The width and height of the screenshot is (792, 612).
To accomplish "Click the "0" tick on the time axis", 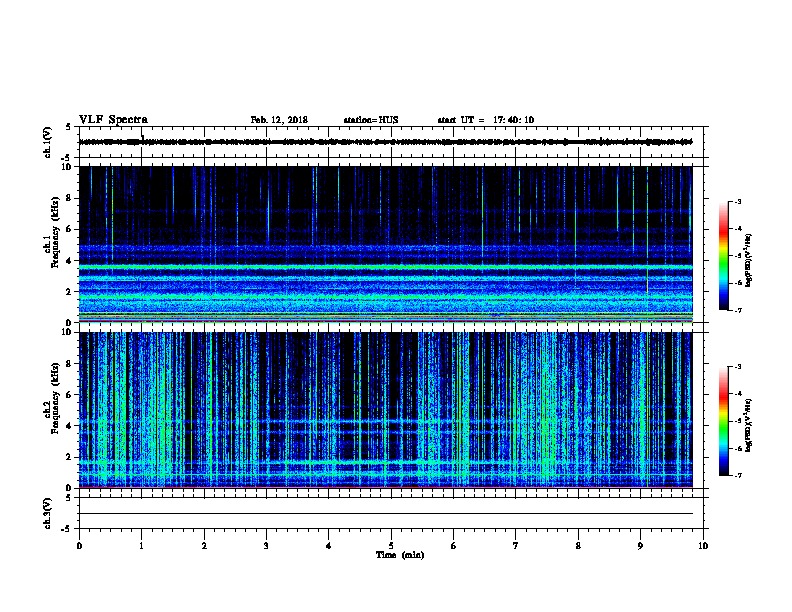I will point(79,546).
